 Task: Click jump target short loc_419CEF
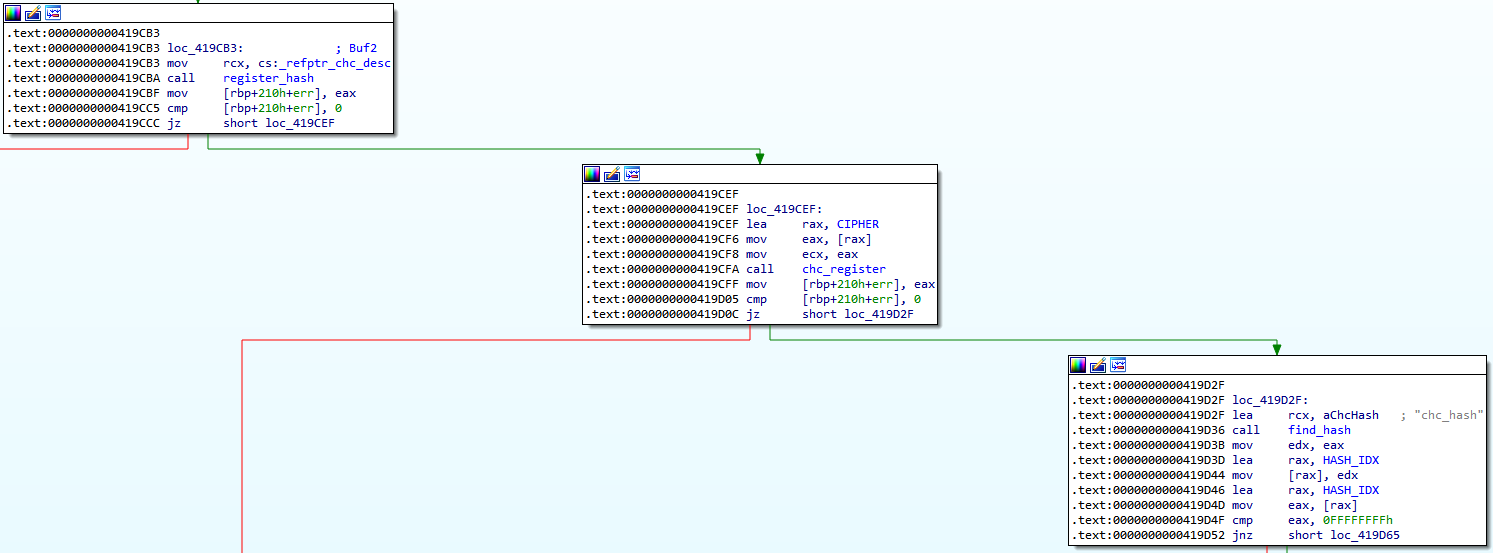point(279,123)
